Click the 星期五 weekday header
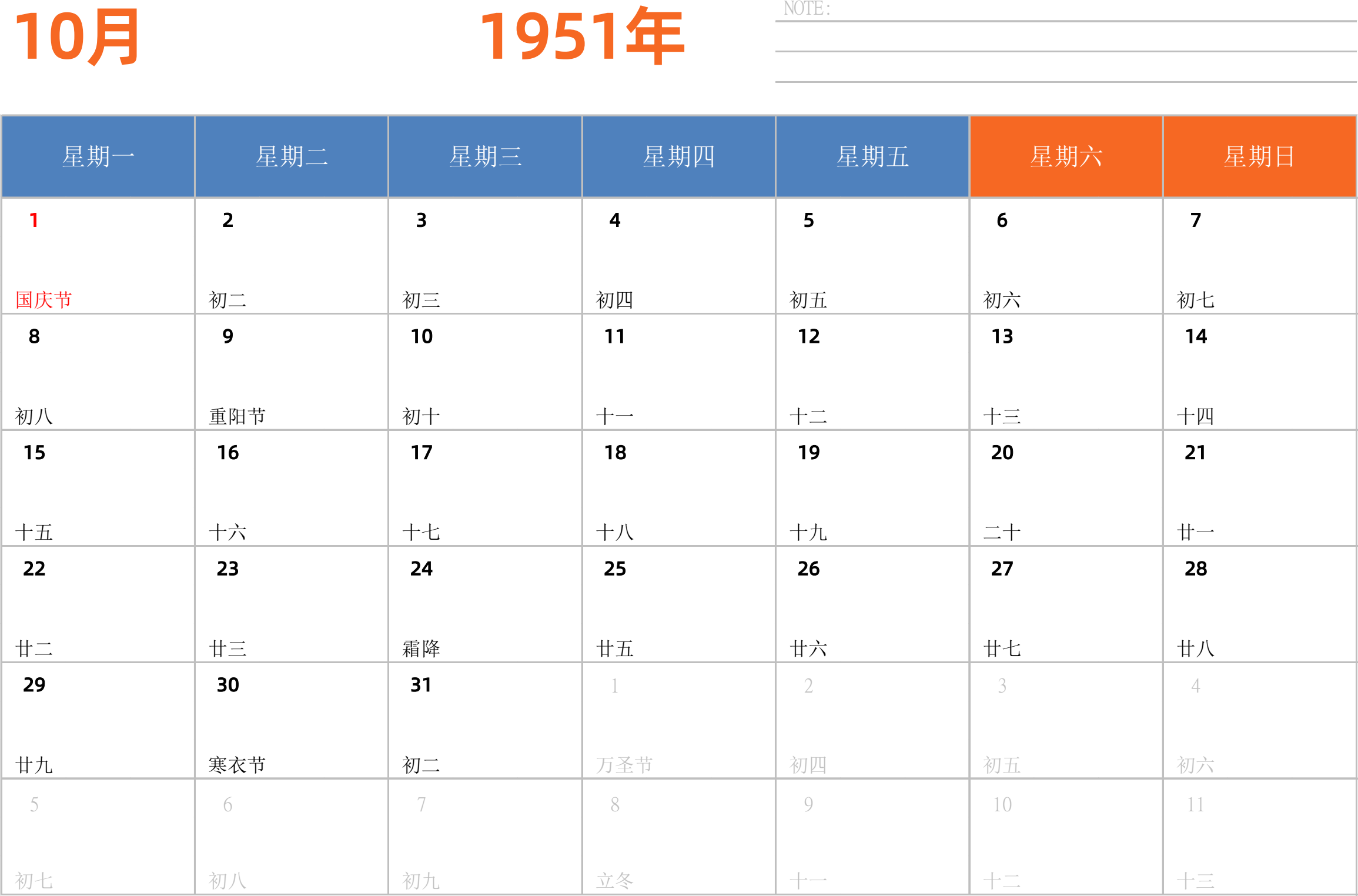Screen dimensions: 1358x896 (x=872, y=157)
